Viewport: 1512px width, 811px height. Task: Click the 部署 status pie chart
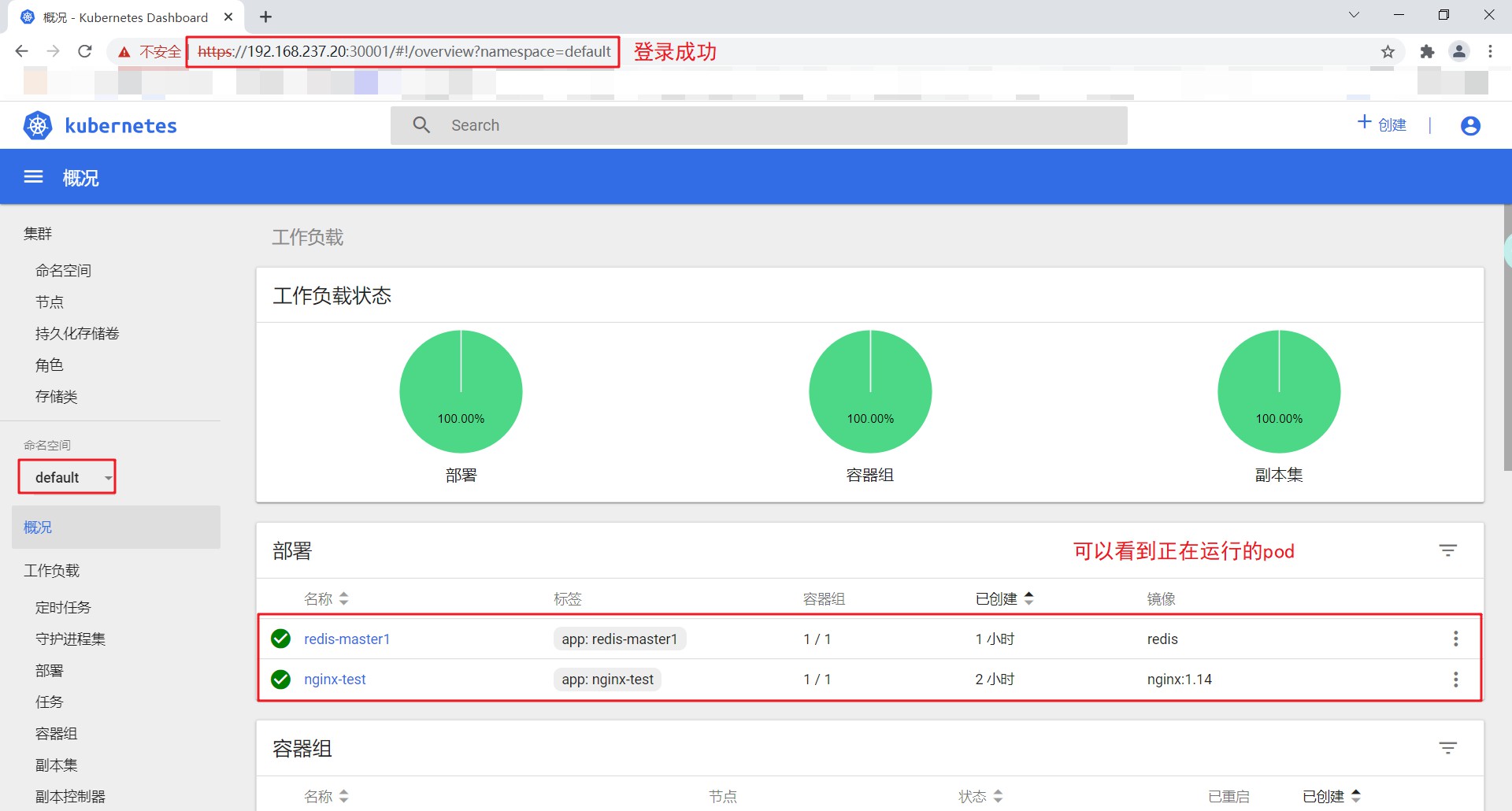pos(461,391)
